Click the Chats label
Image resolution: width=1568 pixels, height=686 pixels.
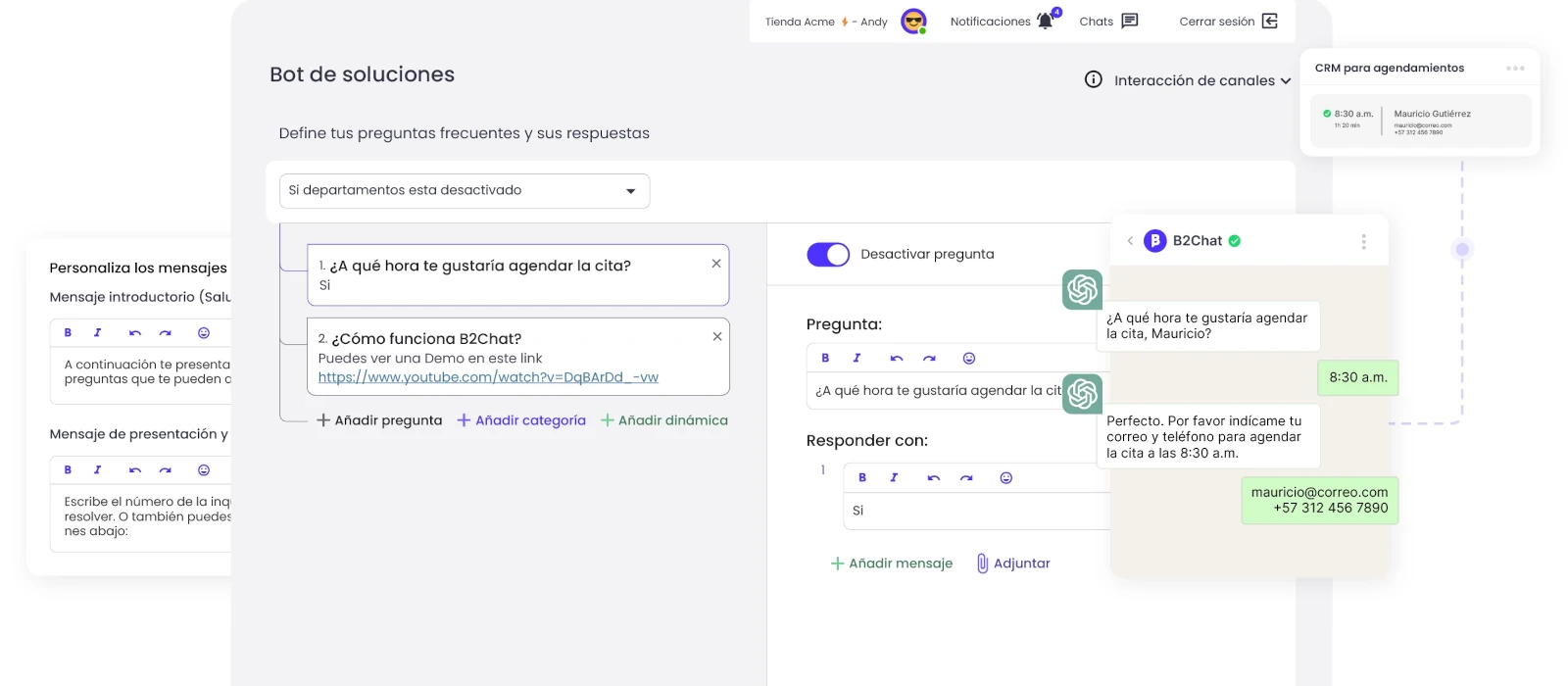tap(1096, 22)
